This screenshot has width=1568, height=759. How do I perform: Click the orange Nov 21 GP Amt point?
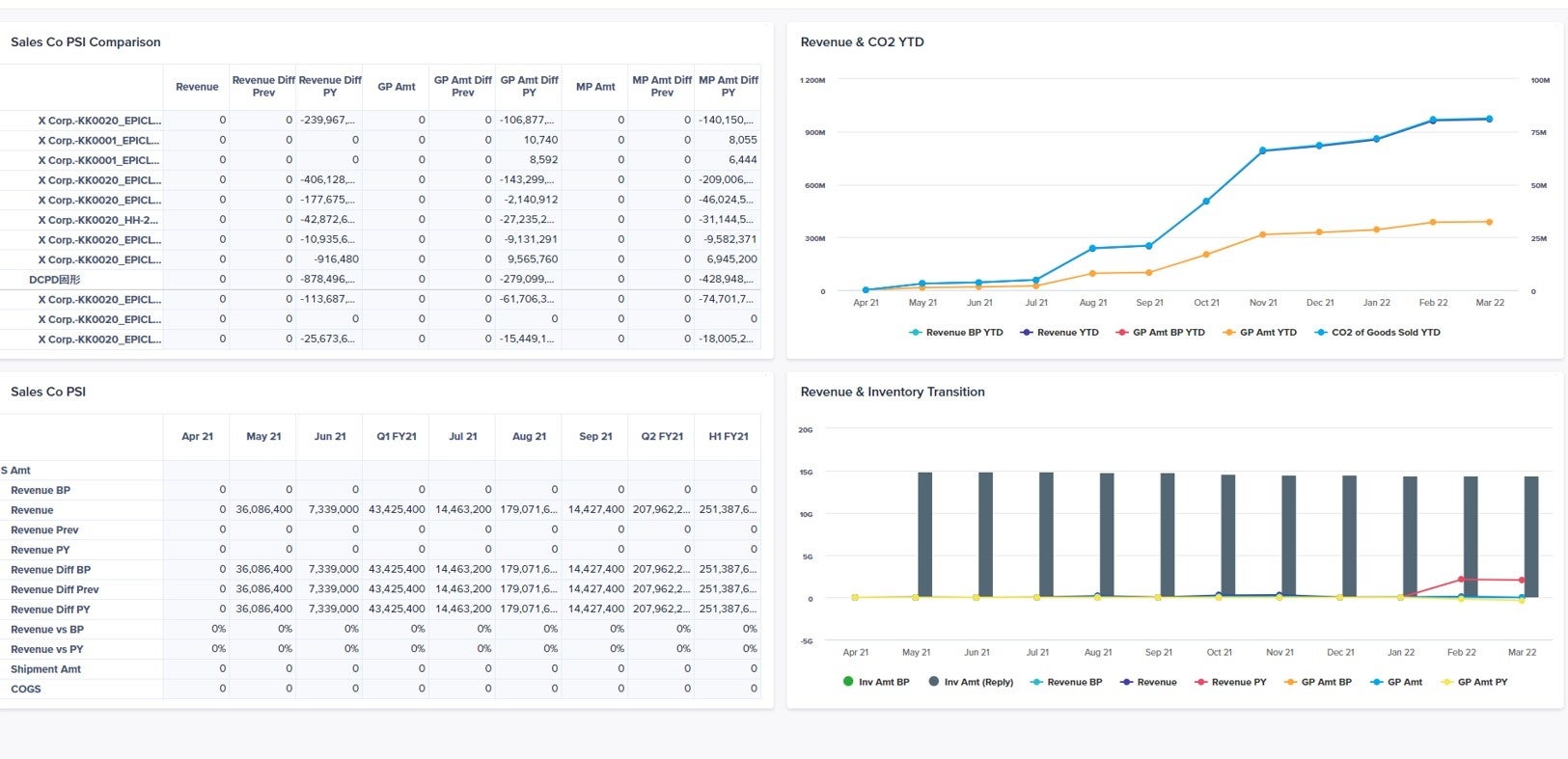(x=1262, y=234)
